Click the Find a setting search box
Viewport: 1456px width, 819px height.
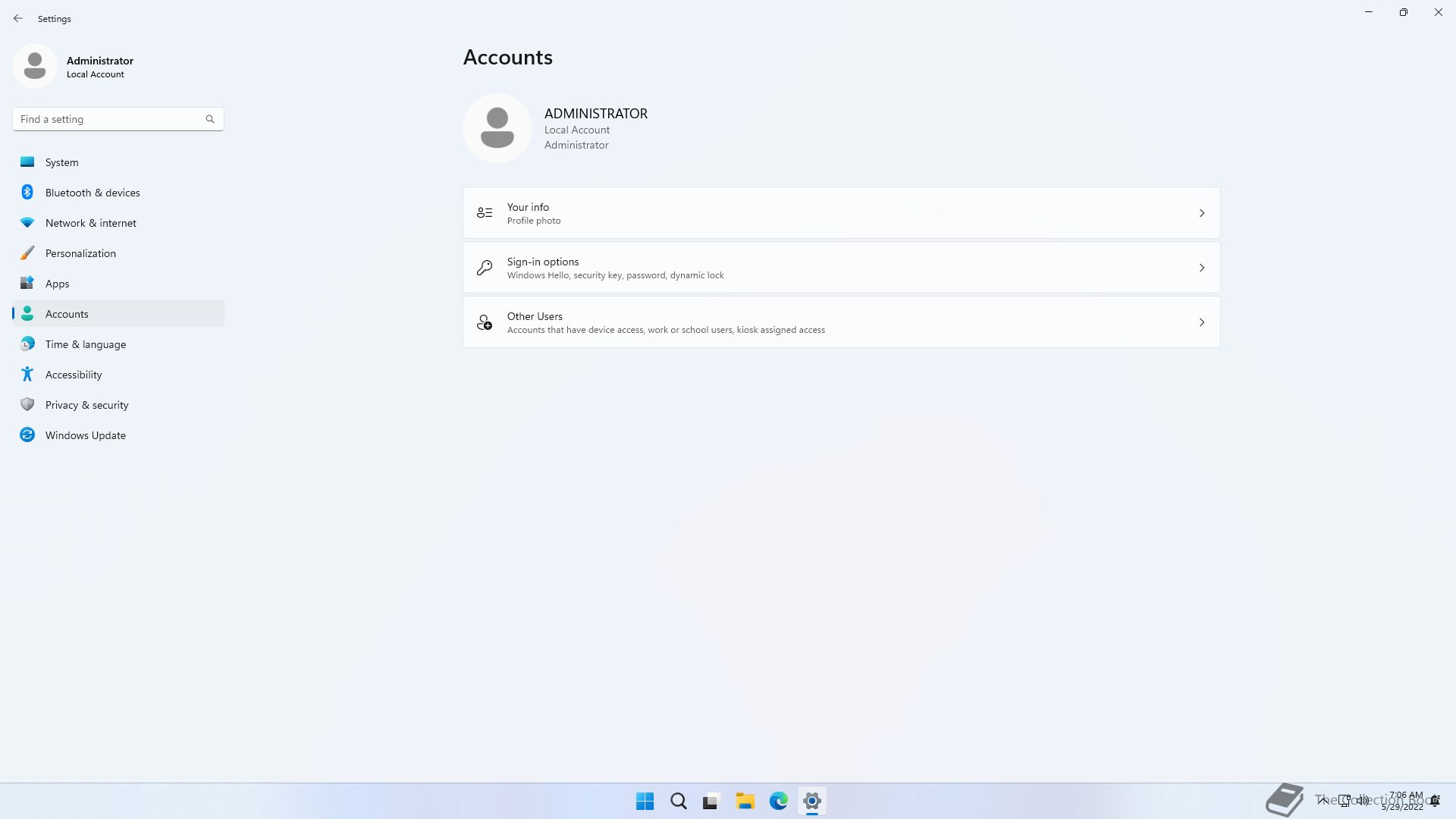click(x=110, y=119)
